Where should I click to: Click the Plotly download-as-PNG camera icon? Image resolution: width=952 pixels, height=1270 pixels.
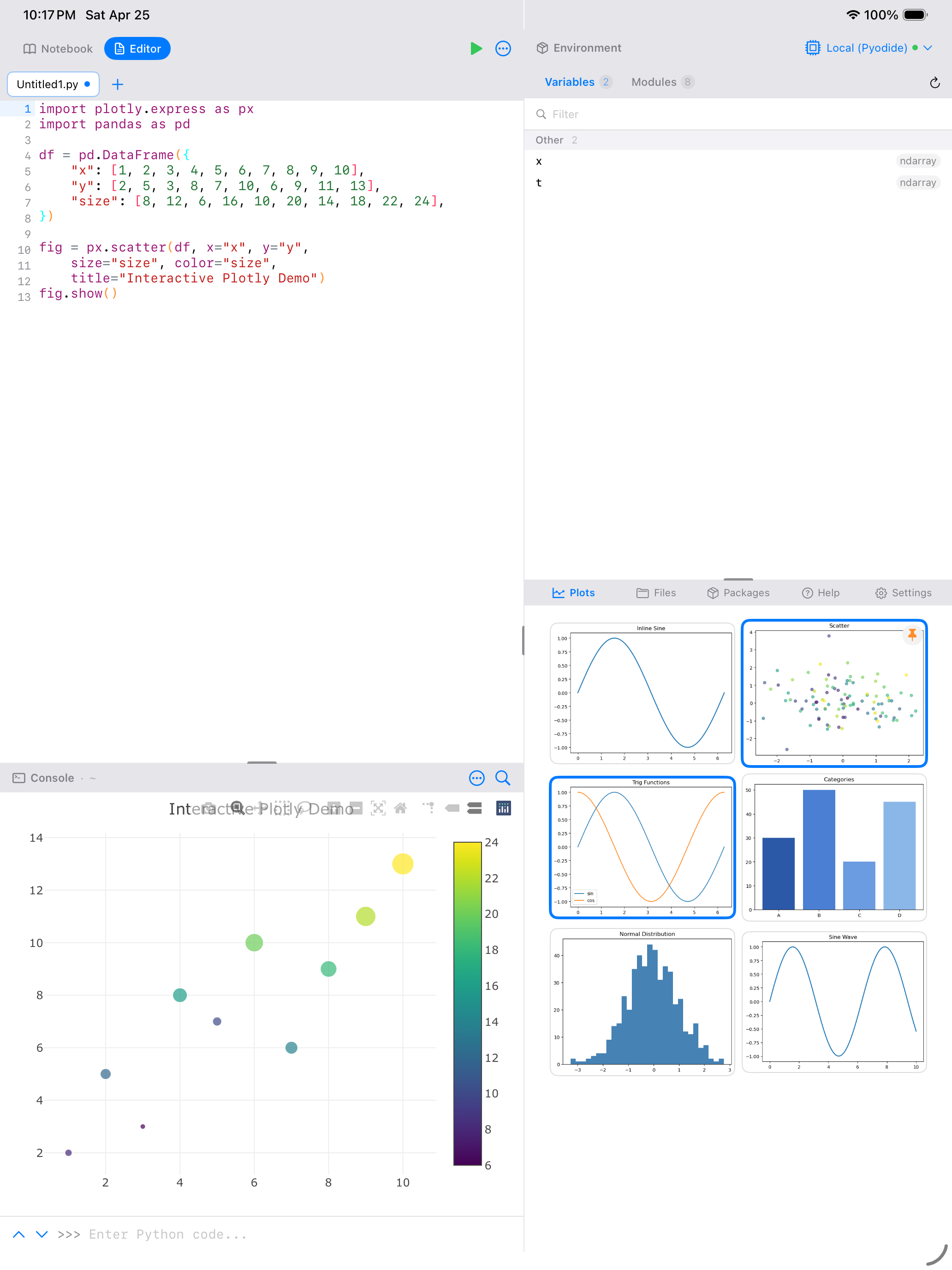click(x=208, y=809)
